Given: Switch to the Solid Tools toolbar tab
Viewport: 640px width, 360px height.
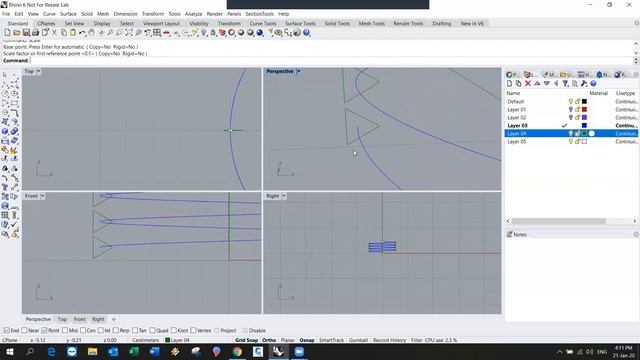Looking at the screenshot, I should tap(337, 24).
